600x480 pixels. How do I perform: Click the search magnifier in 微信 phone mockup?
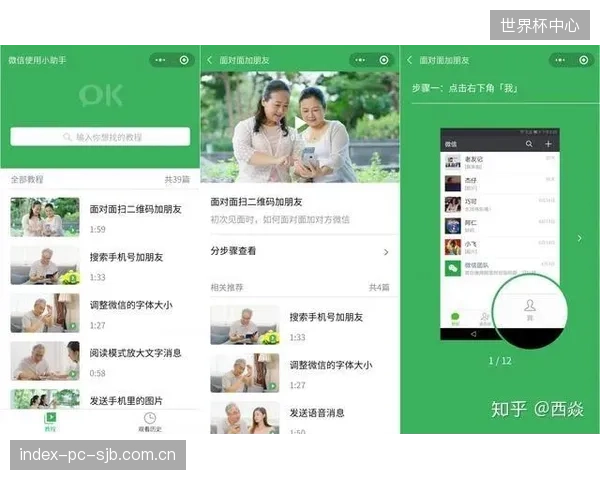(x=529, y=144)
